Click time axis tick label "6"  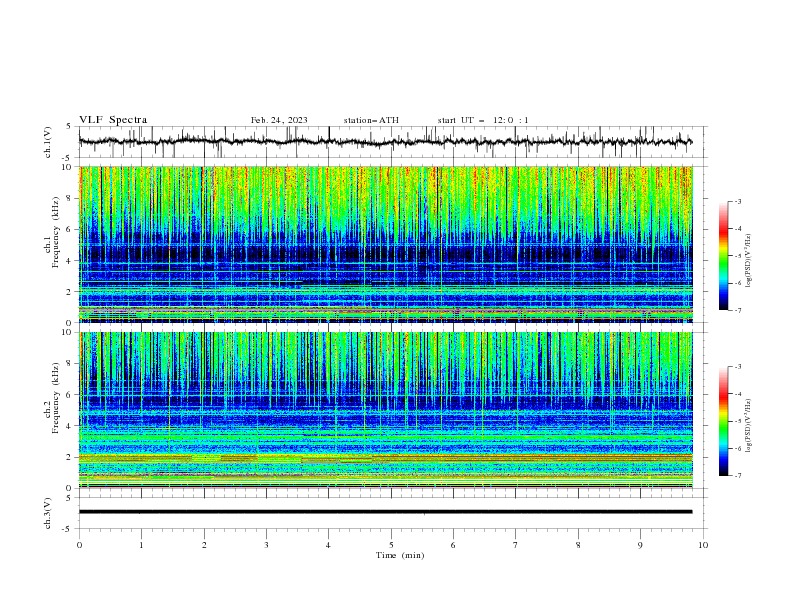[453, 545]
